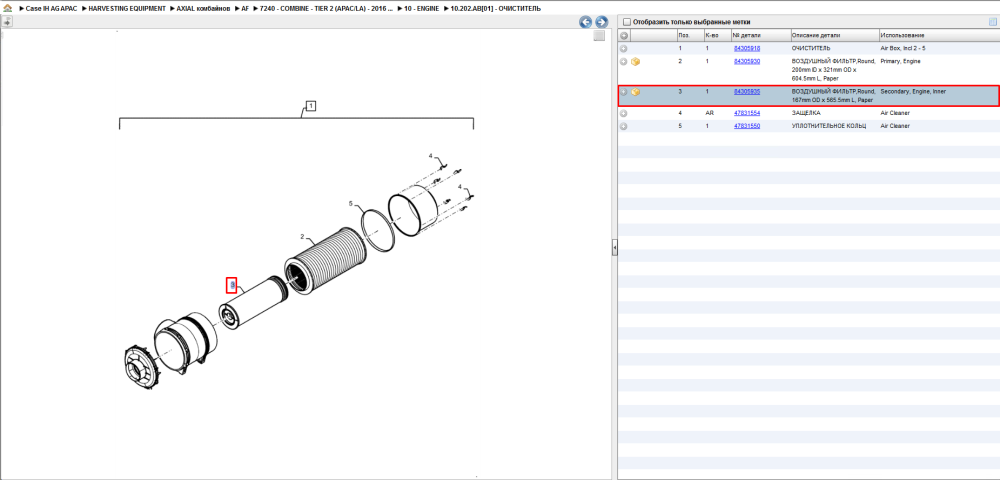Viewport: 1000px width, 480px height.
Task: Open part number link 84305930
Action: pyautogui.click(x=747, y=61)
